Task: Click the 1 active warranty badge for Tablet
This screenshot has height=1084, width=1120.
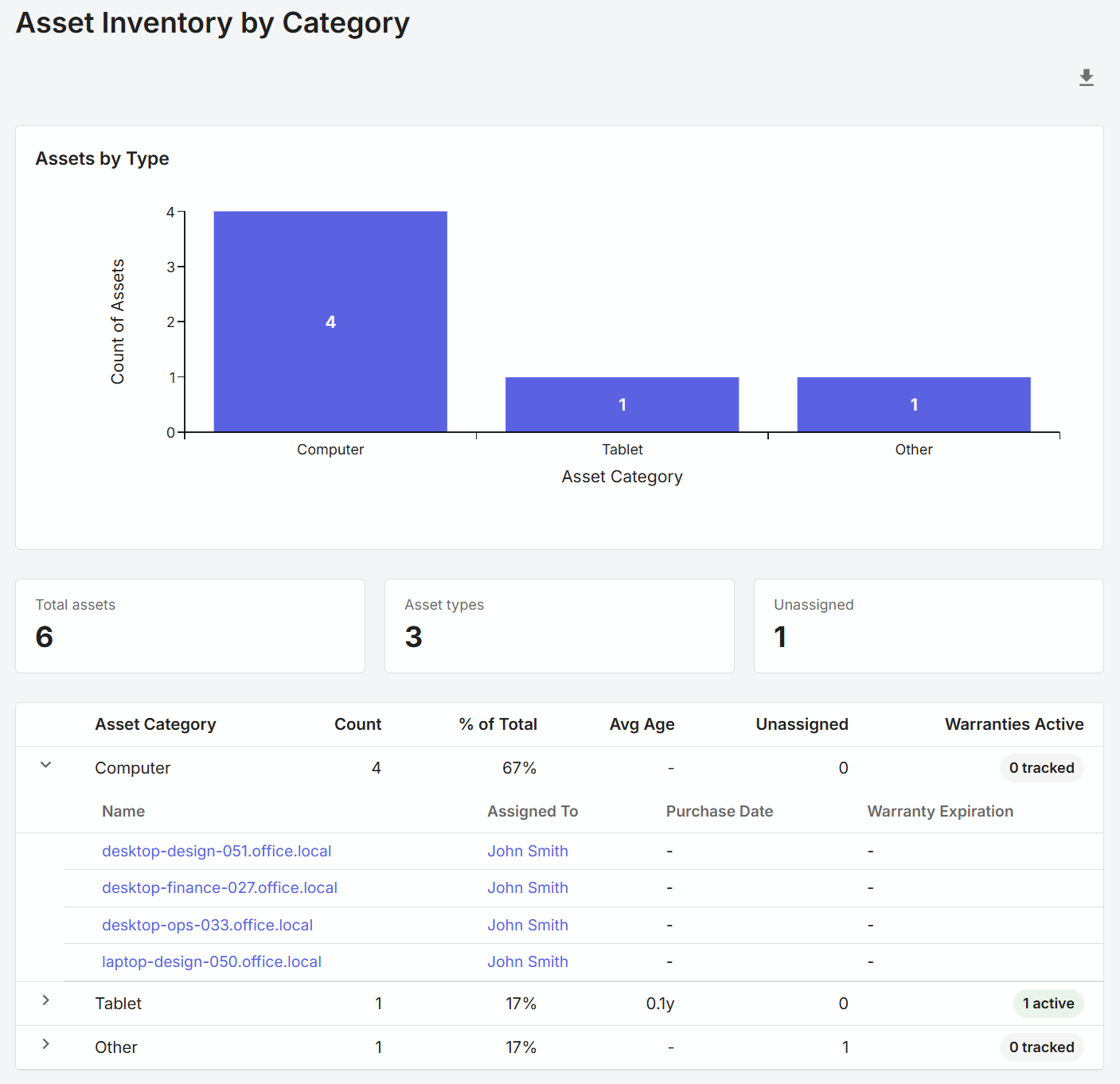Action: click(x=1048, y=1003)
